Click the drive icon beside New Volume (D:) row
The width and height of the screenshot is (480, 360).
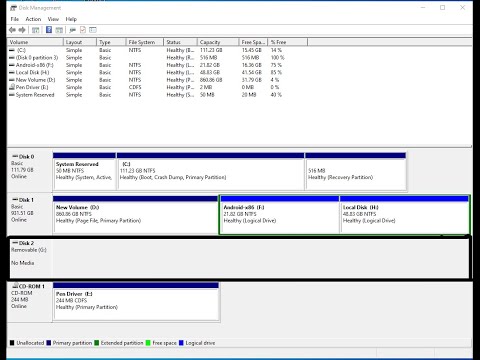[12, 80]
